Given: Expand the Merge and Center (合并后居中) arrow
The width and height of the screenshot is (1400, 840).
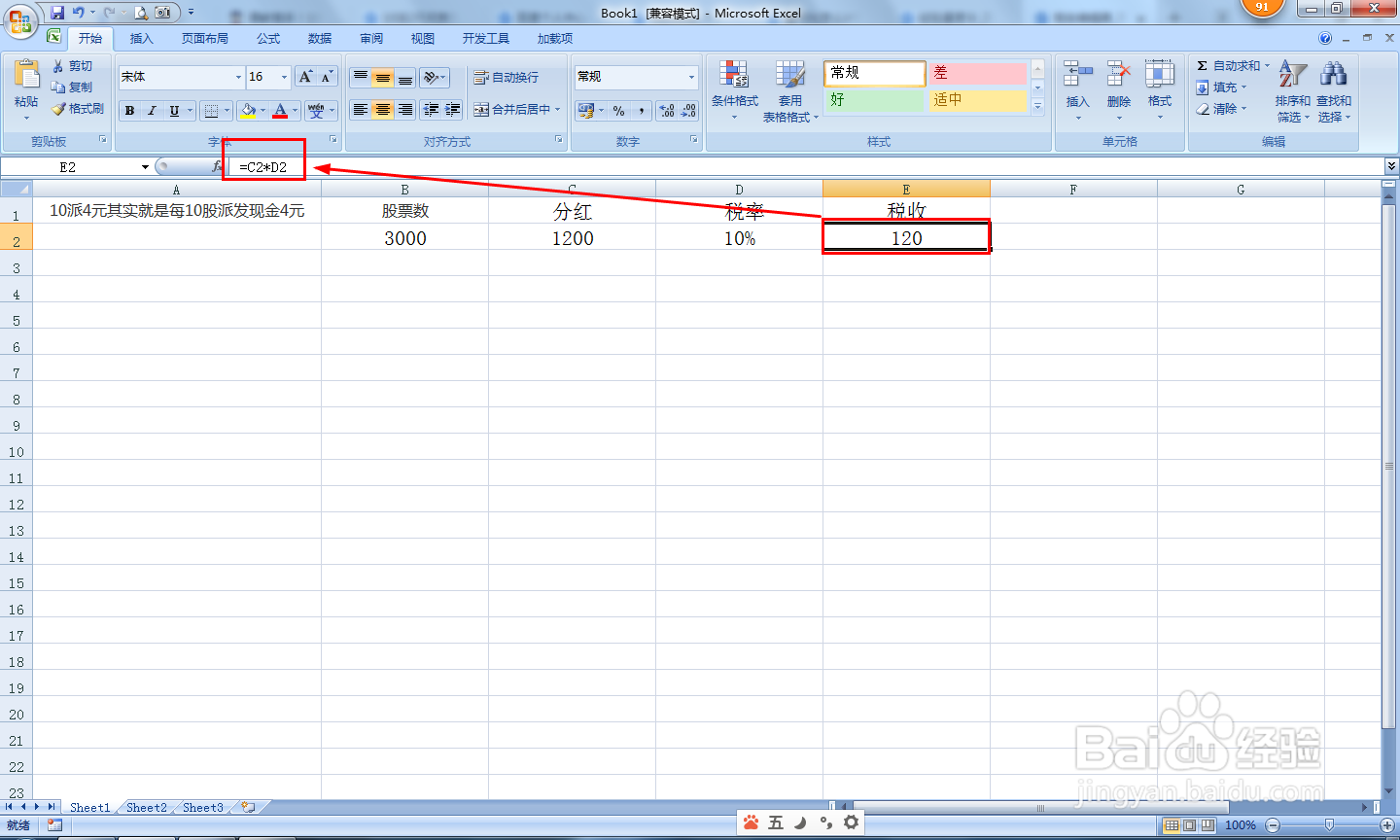Looking at the screenshot, I should point(558,110).
